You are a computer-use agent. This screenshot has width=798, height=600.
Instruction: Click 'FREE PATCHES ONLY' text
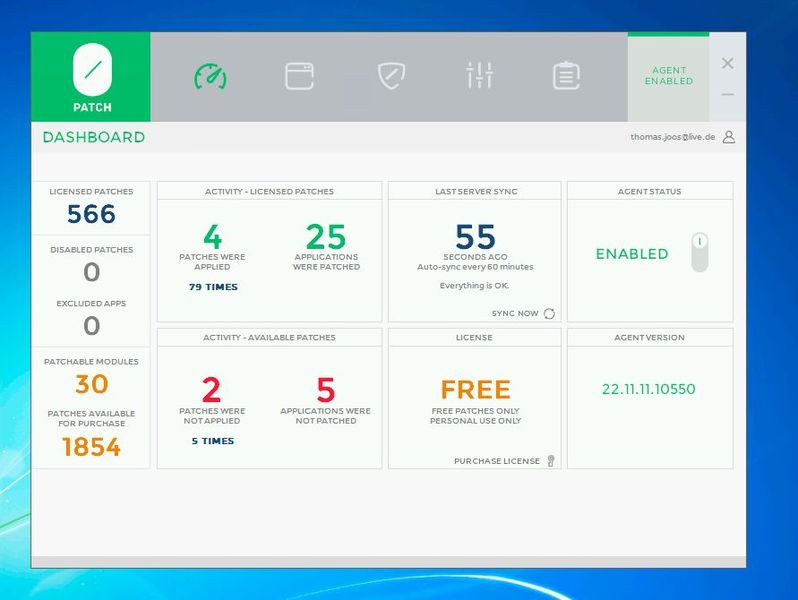click(475, 411)
